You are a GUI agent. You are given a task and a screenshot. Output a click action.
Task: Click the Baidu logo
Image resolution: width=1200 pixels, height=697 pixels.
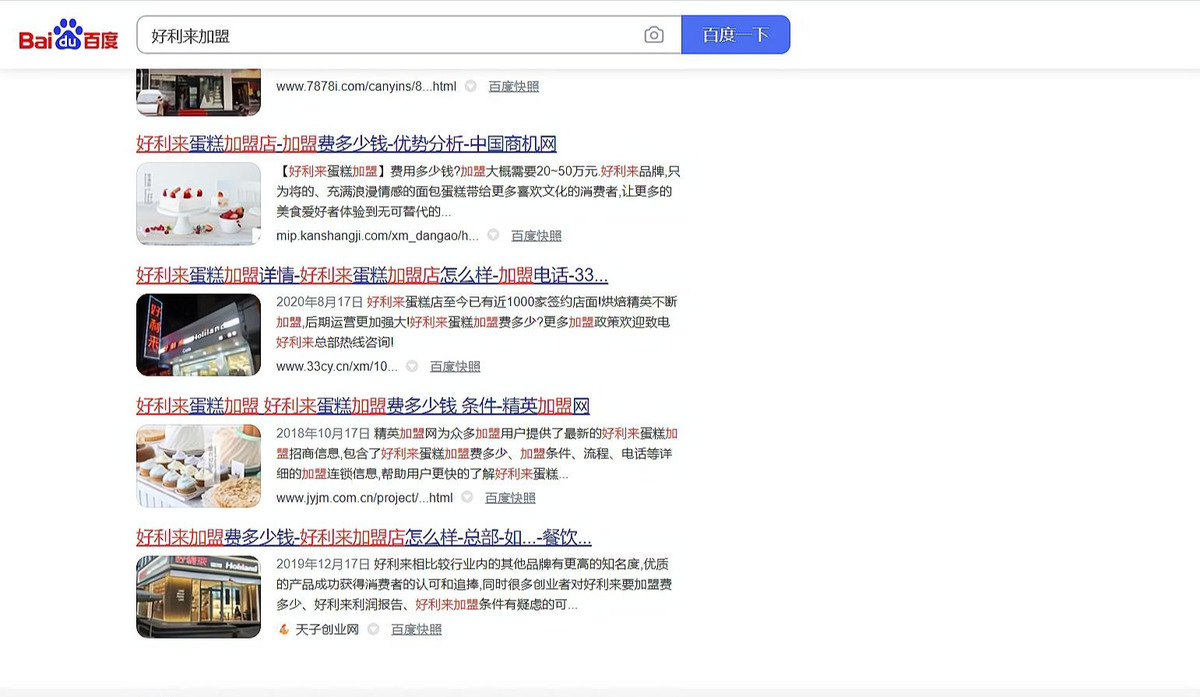66,33
